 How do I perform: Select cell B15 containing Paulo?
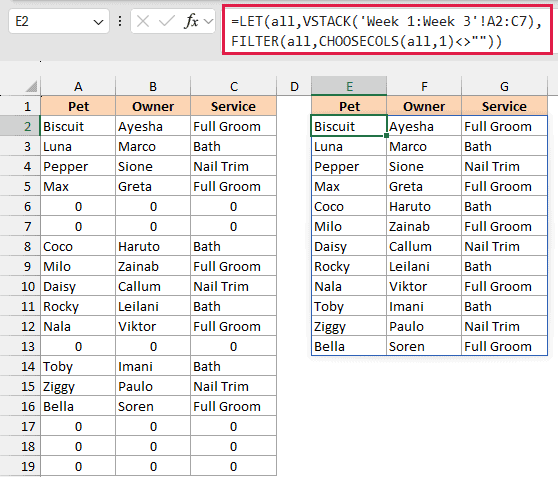click(x=153, y=386)
